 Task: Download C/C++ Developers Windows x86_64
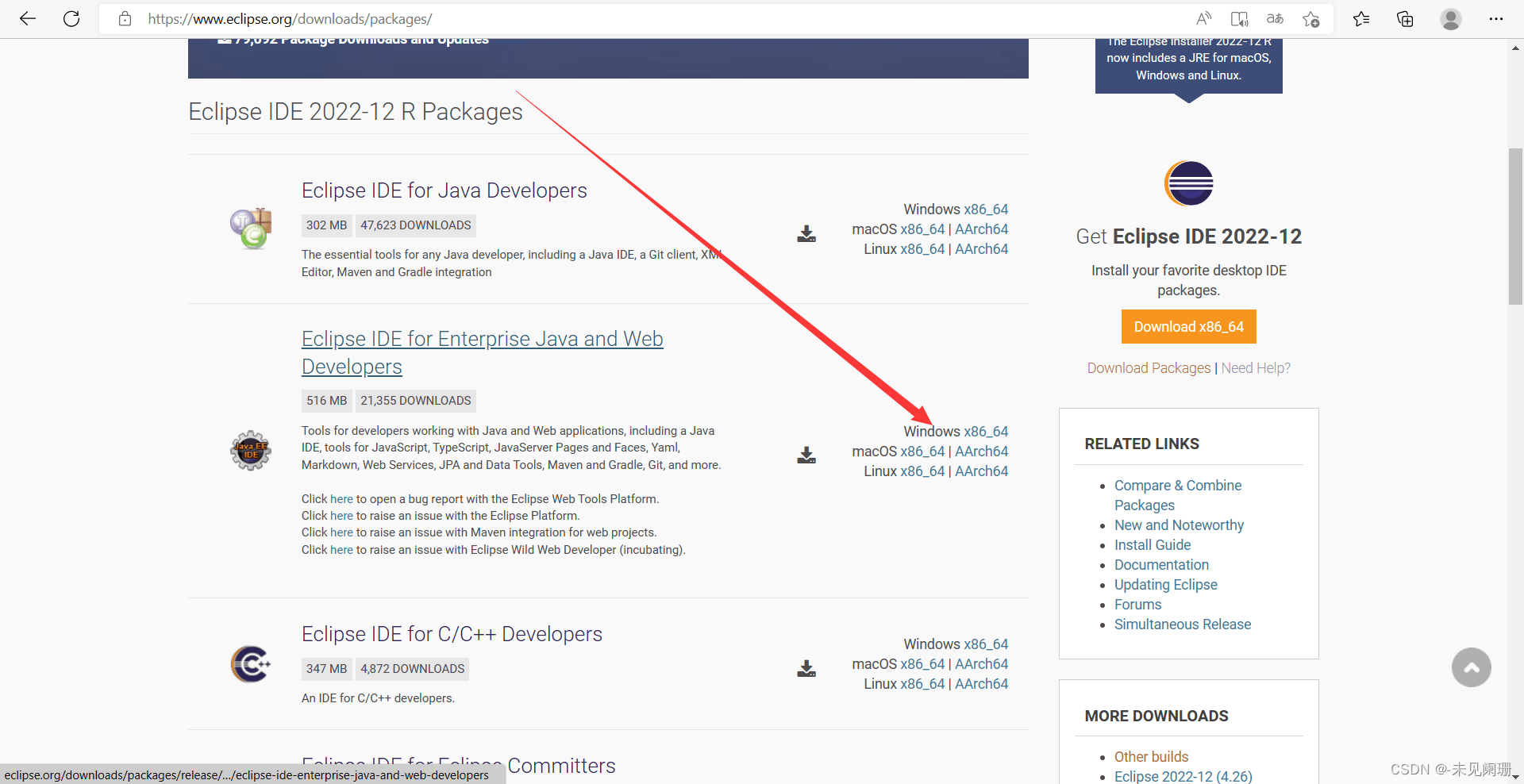986,644
